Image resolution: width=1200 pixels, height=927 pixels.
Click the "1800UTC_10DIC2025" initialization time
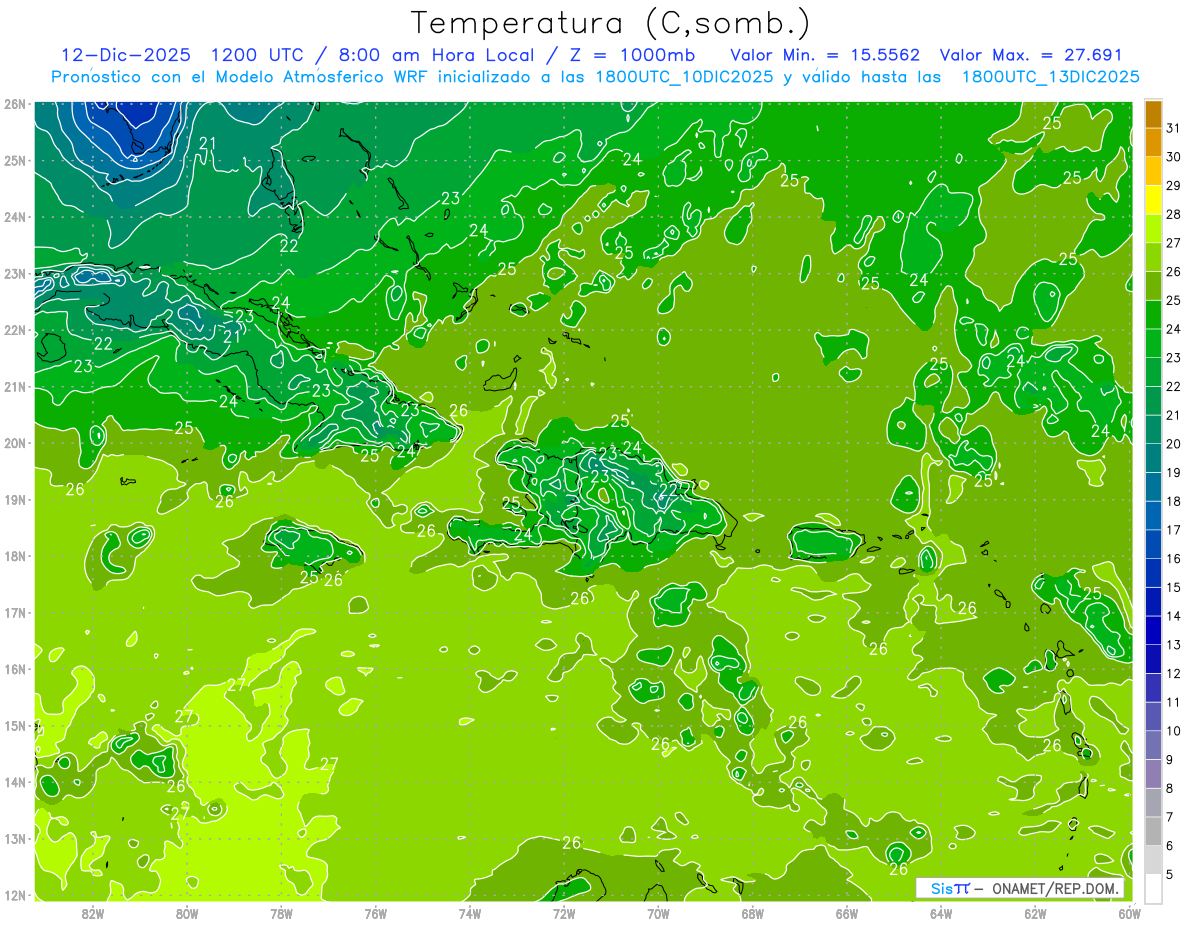pyautogui.click(x=682, y=77)
